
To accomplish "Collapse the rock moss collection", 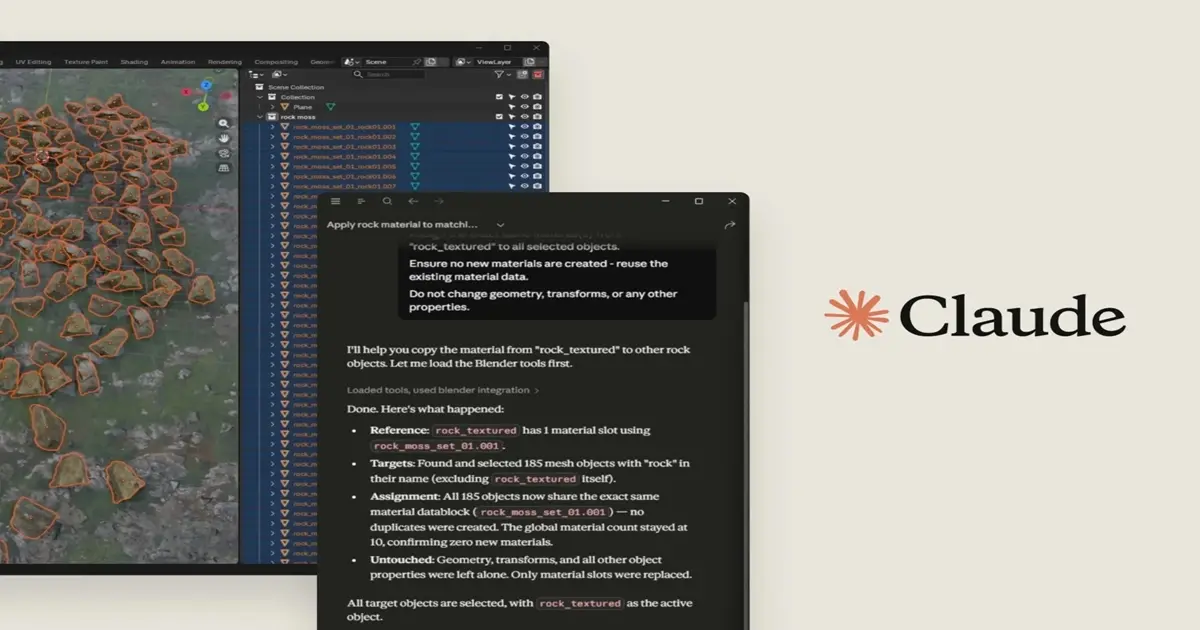I will coord(261,117).
